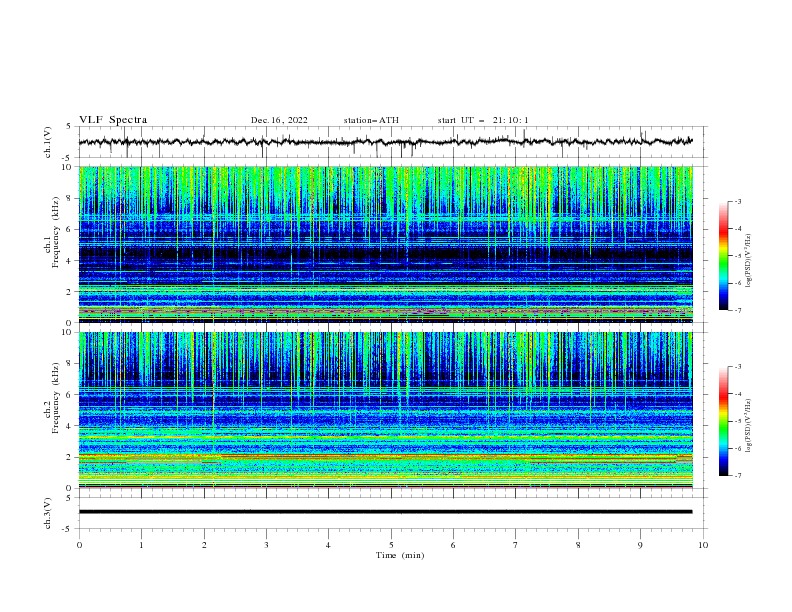Click the ch.1 color bar PSD label

tap(749, 261)
